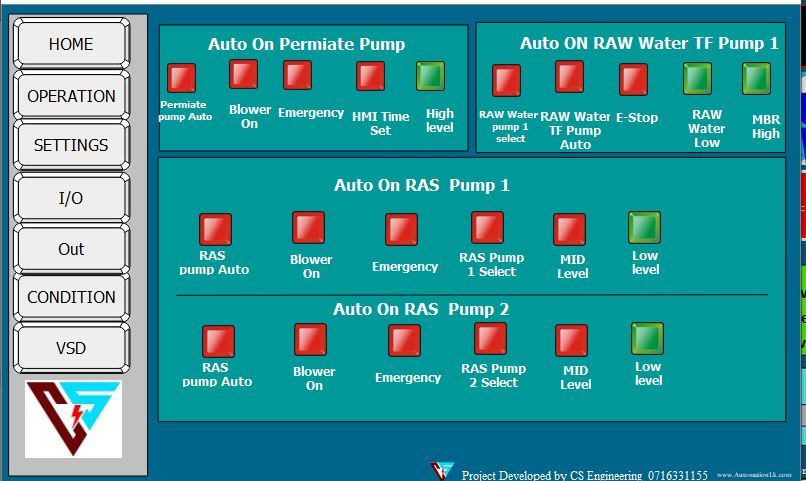806x481 pixels.
Task: Go to the OPERATION page
Action: [x=71, y=96]
